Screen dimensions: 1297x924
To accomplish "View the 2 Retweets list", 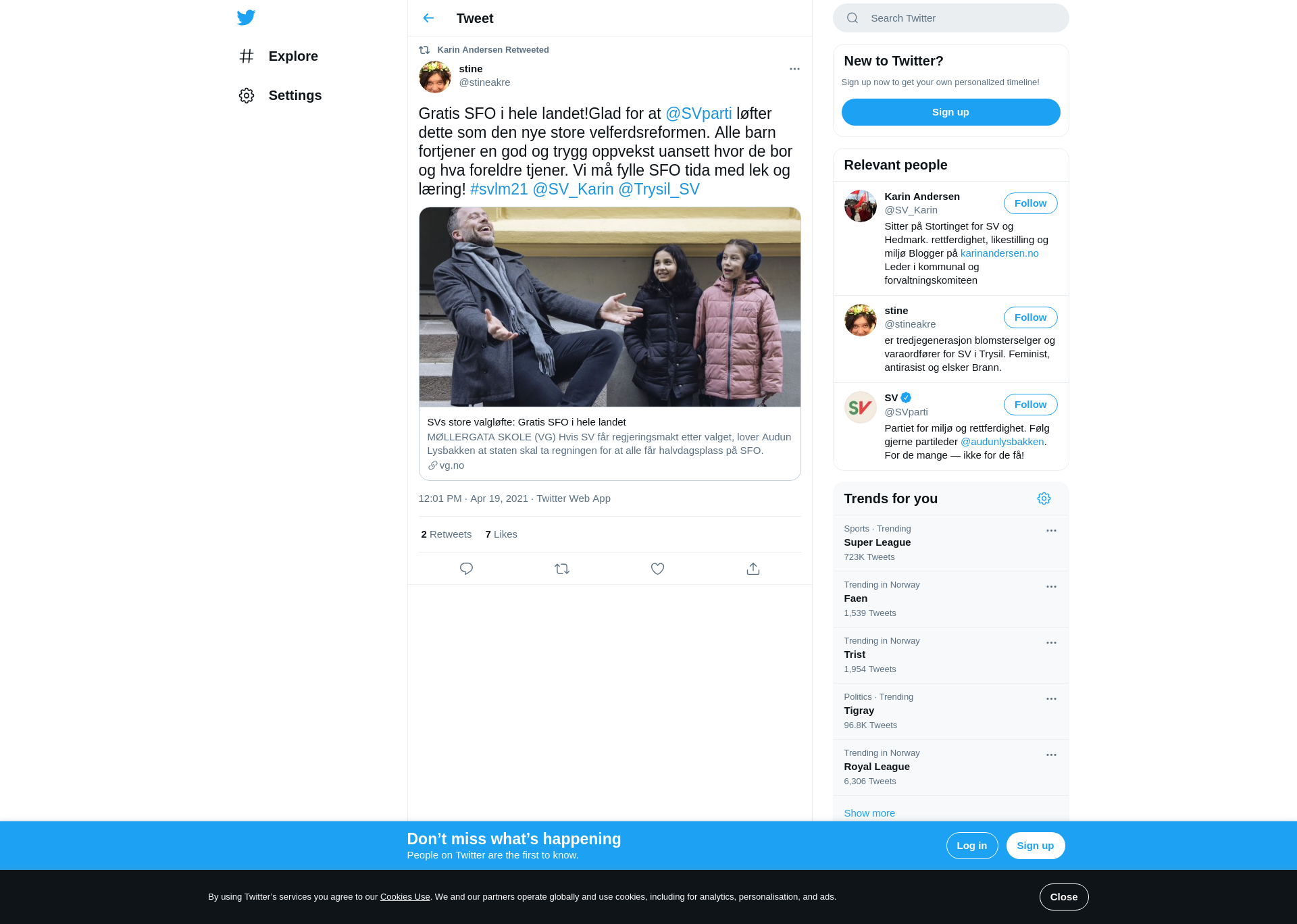I will 447,534.
